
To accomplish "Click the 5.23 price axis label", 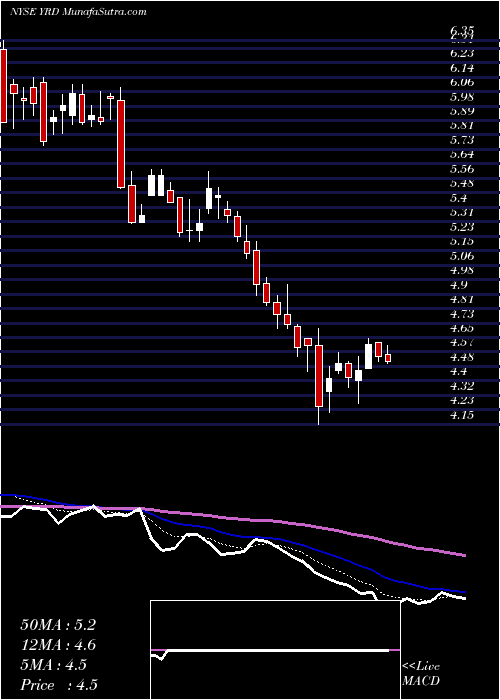I will 462,227.
